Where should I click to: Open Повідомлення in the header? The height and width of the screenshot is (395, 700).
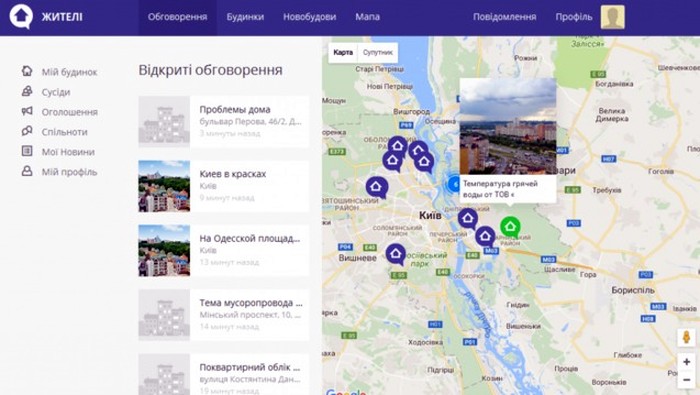pyautogui.click(x=504, y=17)
